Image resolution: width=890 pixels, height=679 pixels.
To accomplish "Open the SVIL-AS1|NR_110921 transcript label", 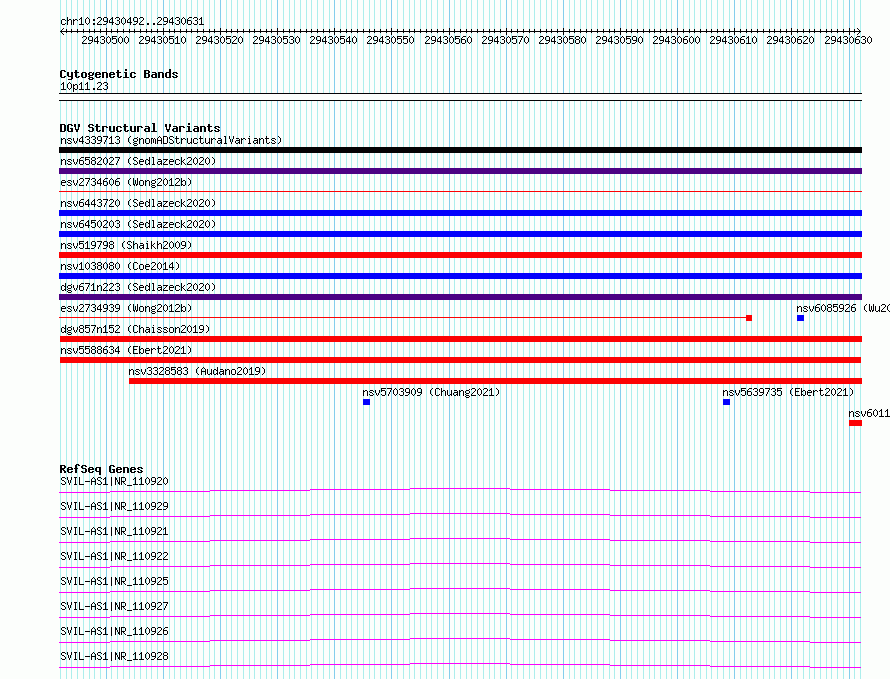I will 114,531.
